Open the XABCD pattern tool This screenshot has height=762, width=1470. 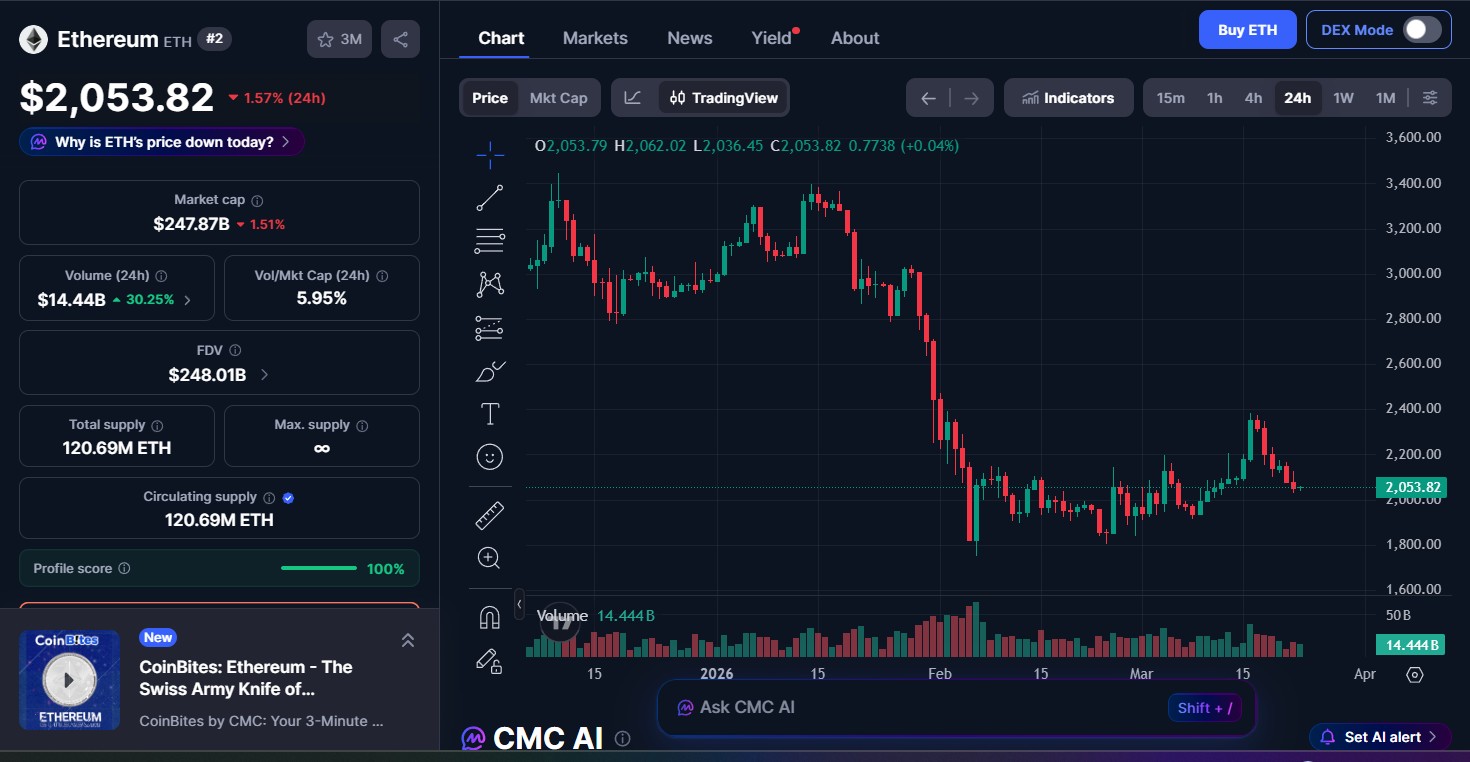(x=489, y=284)
